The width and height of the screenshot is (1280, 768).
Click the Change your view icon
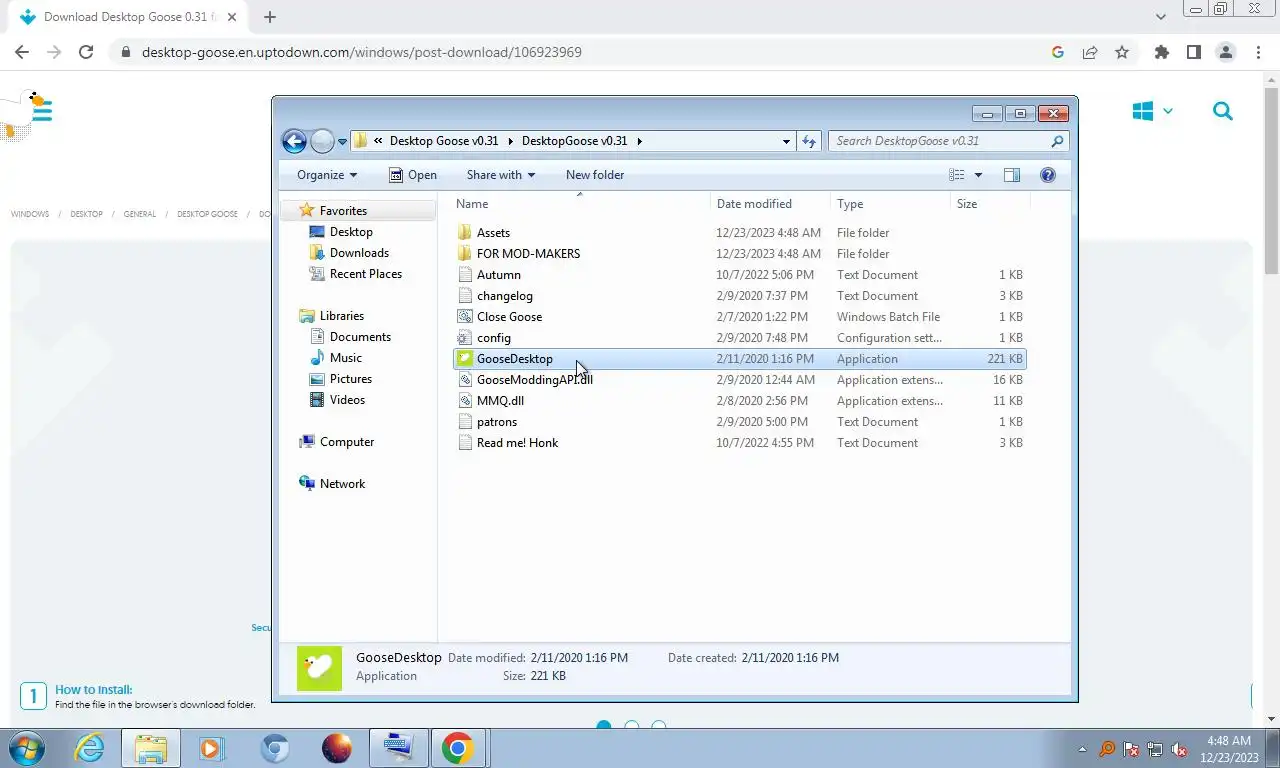pyautogui.click(x=957, y=175)
